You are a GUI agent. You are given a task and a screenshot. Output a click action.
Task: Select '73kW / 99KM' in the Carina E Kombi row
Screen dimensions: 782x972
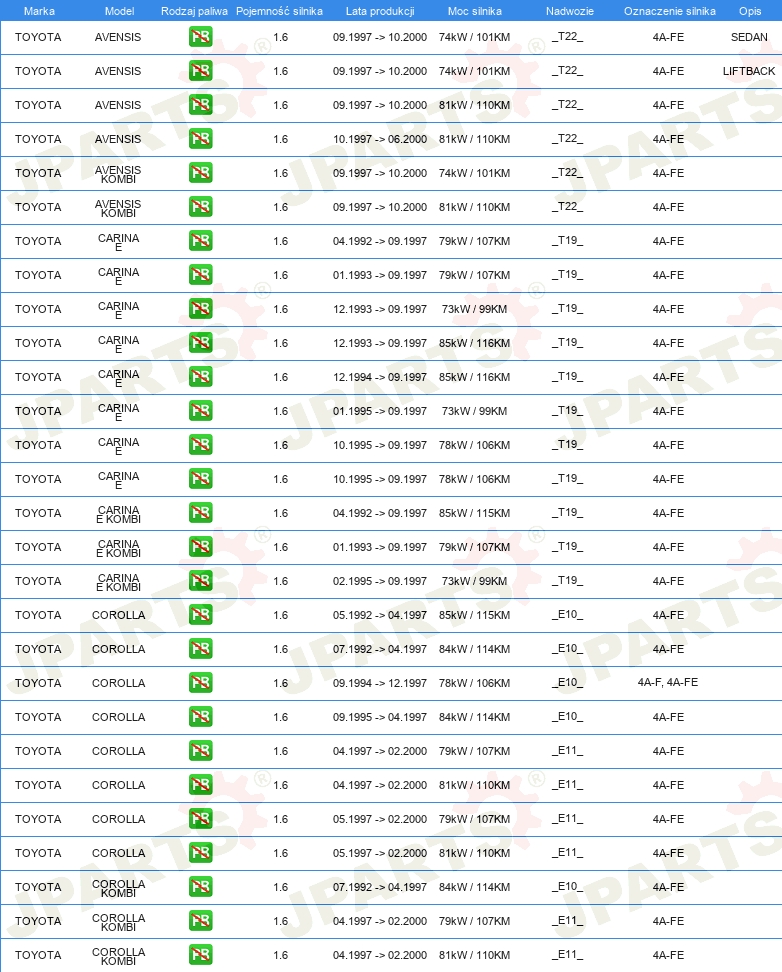point(474,581)
